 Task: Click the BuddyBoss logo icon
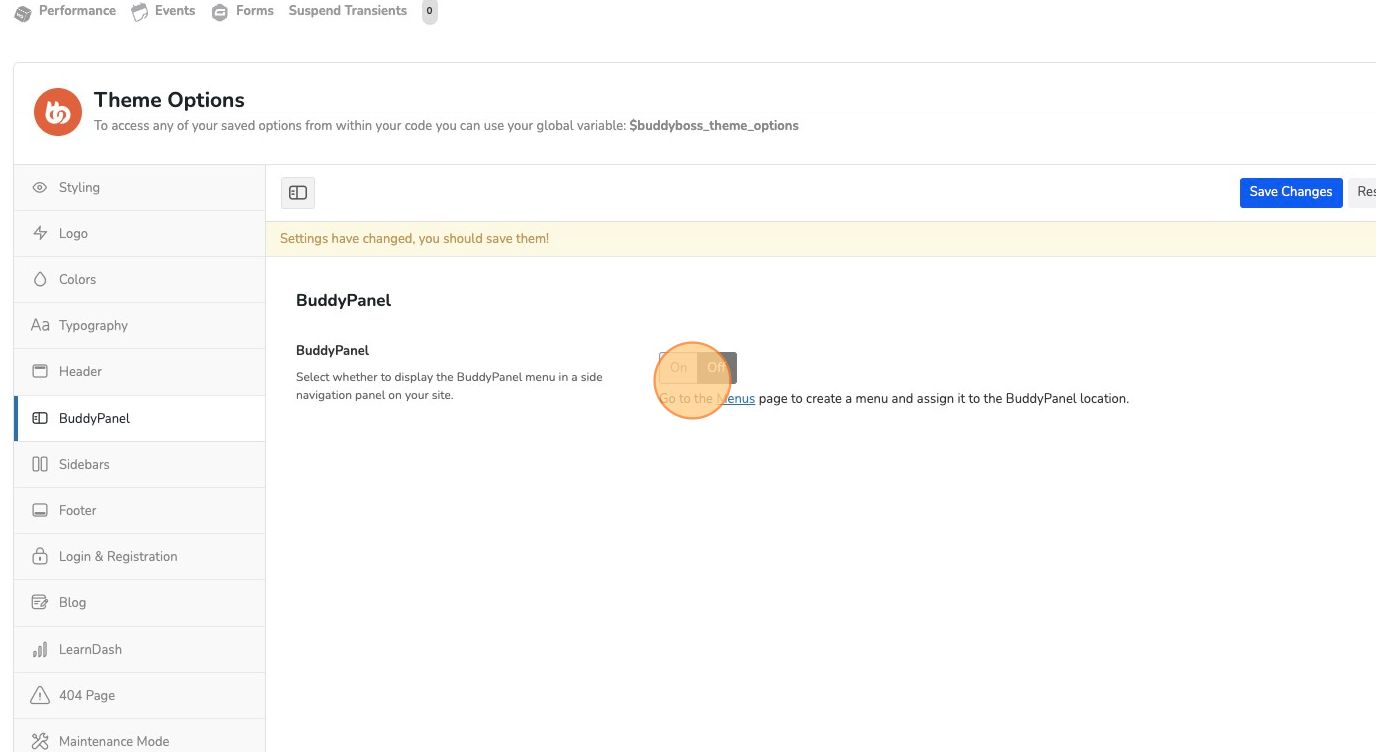tap(58, 112)
